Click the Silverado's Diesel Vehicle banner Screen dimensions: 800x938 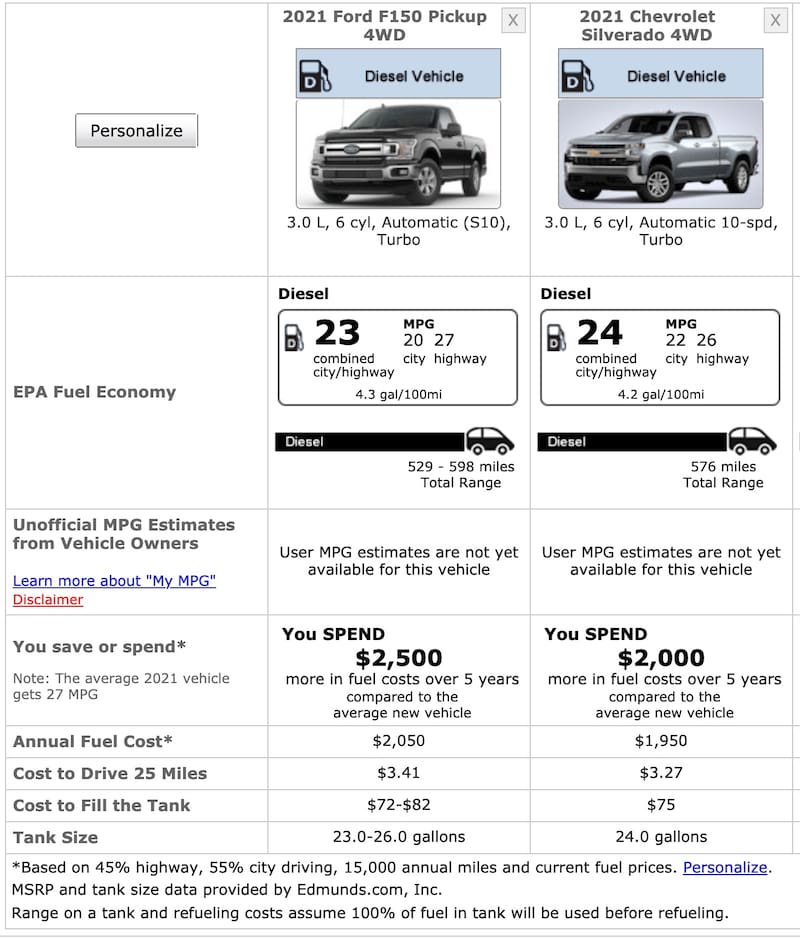coord(676,75)
